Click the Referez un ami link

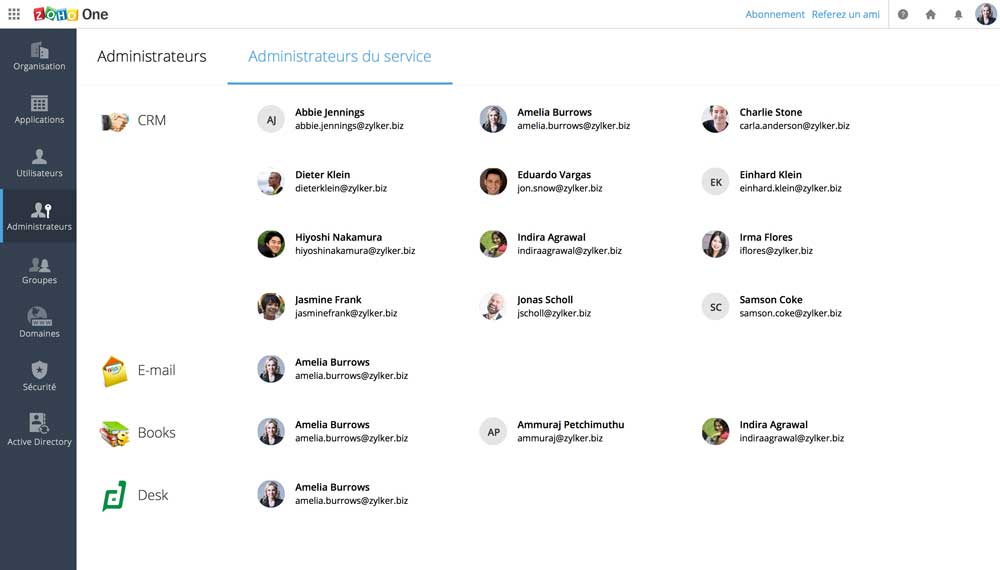coord(846,14)
